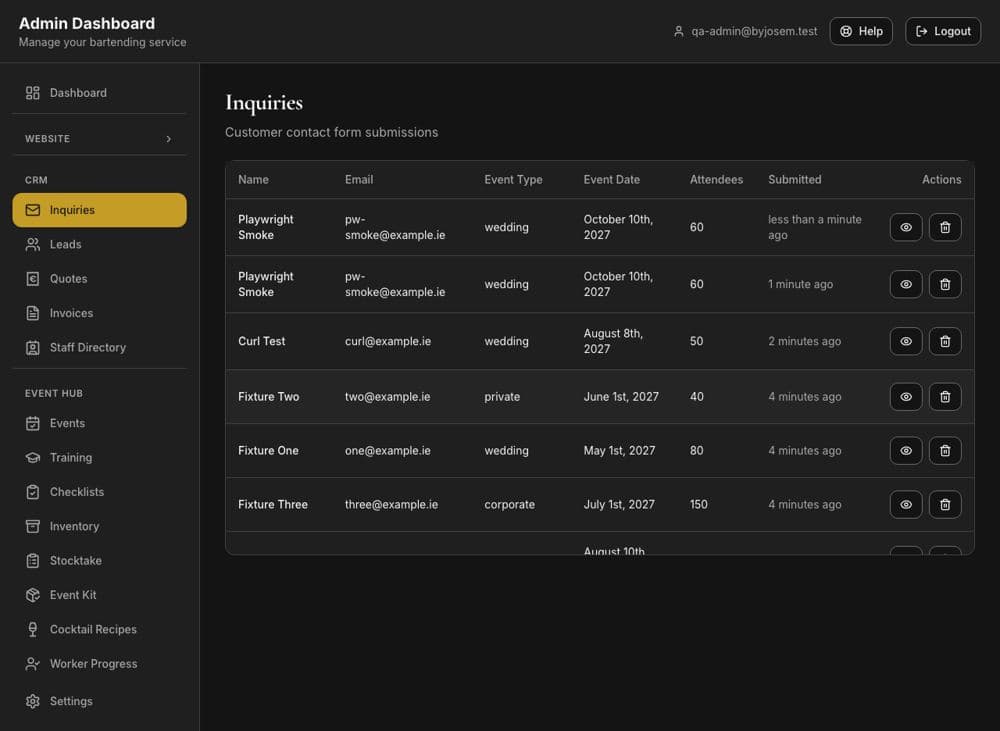Click the Inquiries envelope icon
This screenshot has height=731, width=1000.
click(x=33, y=210)
